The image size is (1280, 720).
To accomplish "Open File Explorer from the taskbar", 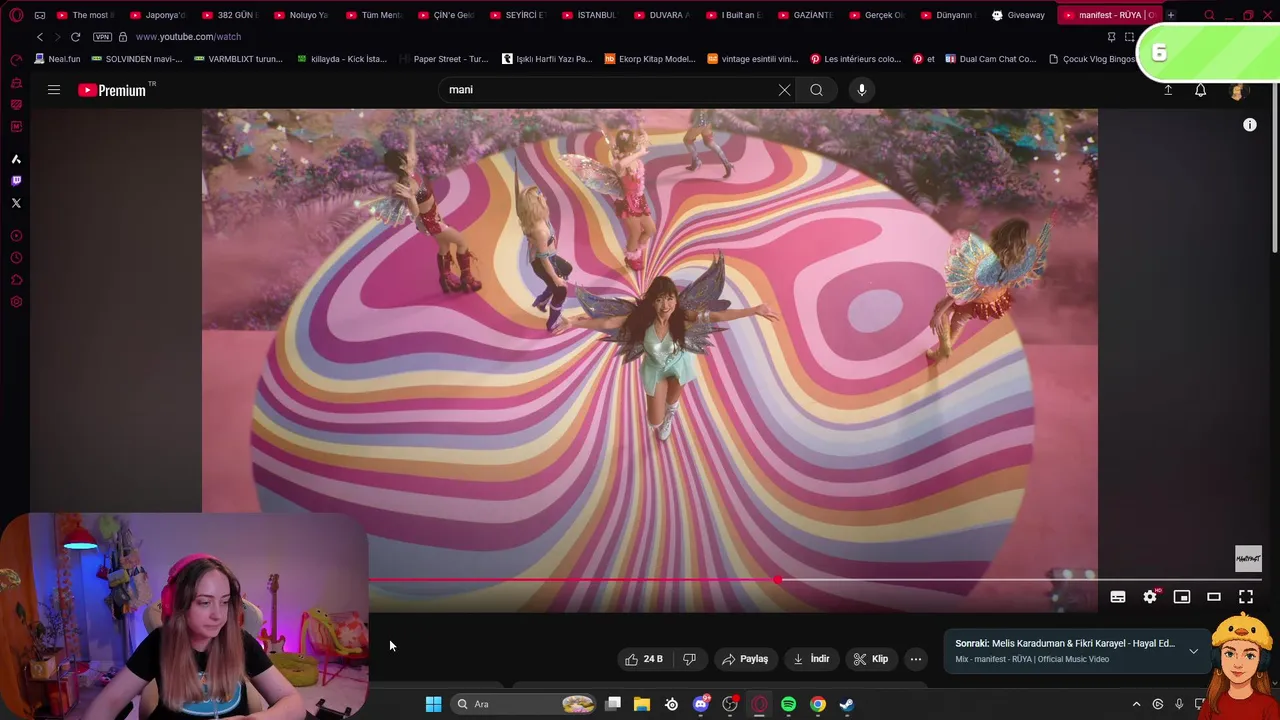I will tap(642, 704).
